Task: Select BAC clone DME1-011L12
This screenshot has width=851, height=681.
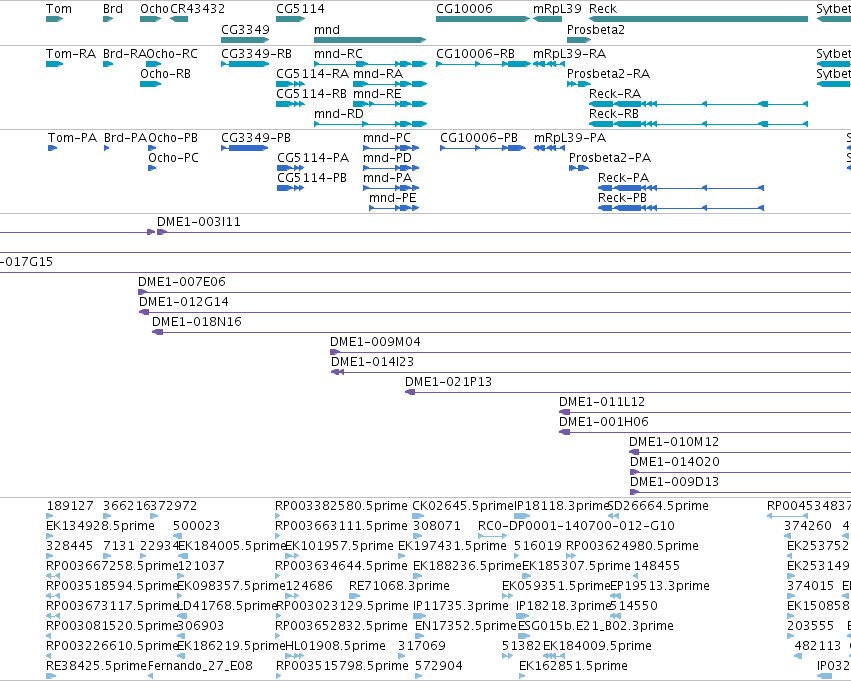Action: click(x=705, y=413)
